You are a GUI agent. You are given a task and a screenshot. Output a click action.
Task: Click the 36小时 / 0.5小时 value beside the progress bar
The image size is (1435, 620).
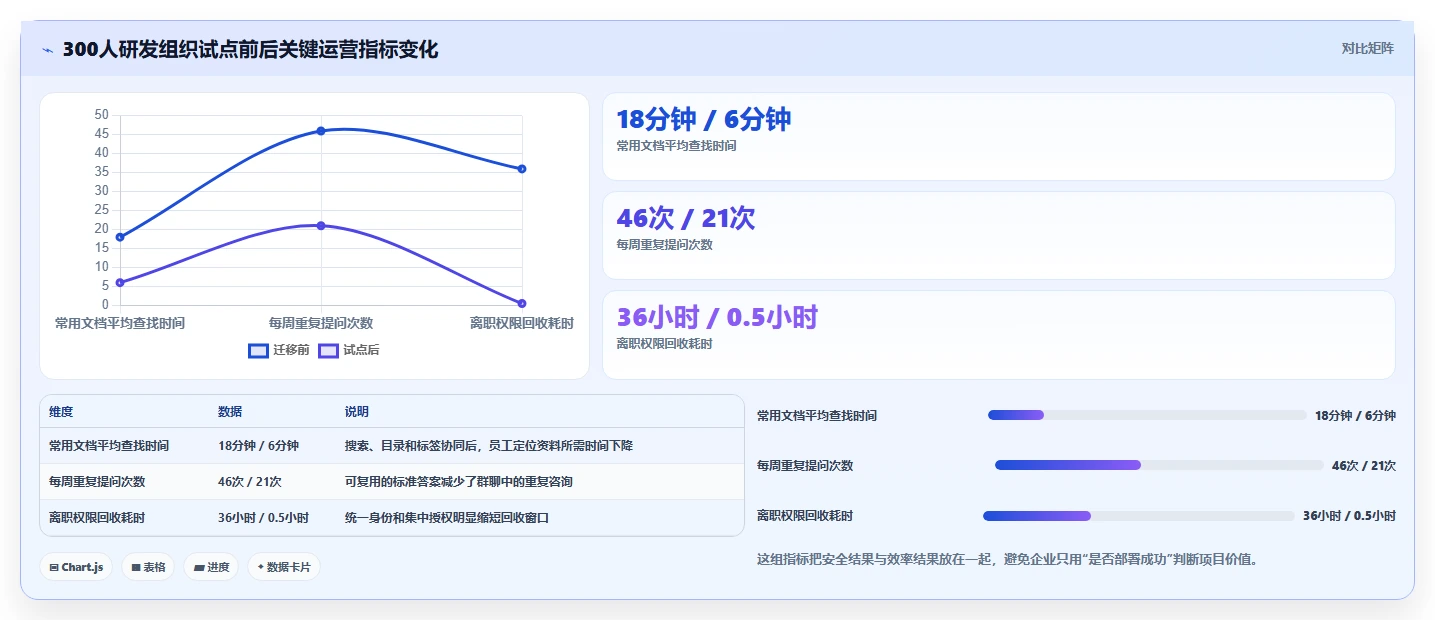(x=1349, y=516)
